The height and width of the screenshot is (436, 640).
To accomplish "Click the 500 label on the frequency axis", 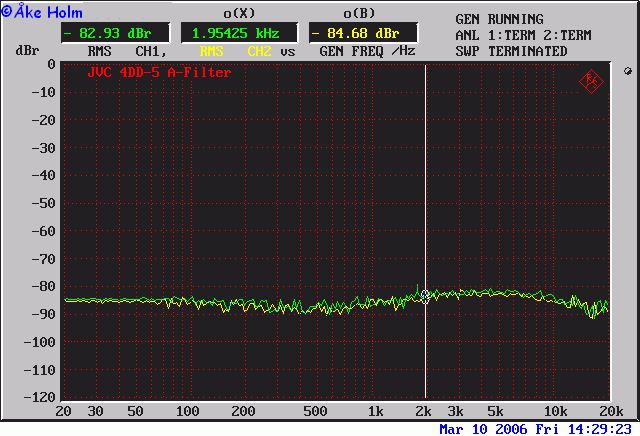I will click(x=315, y=411).
